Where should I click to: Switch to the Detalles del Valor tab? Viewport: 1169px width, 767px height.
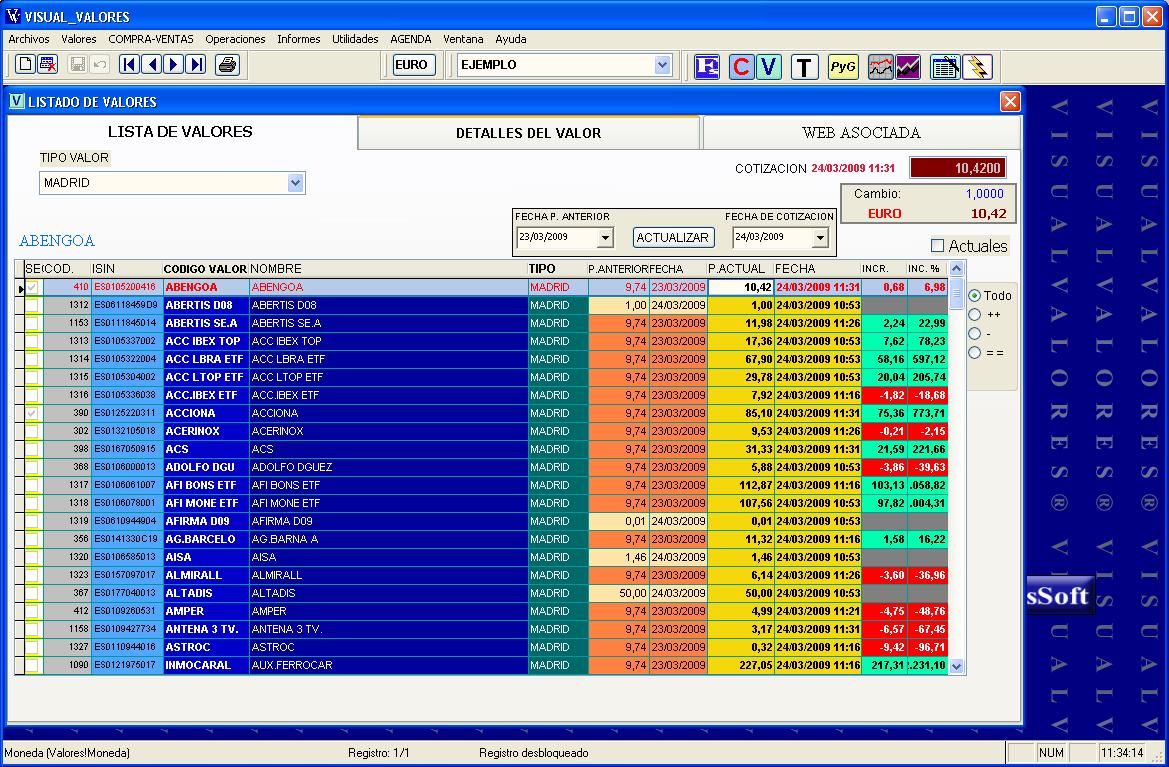coord(529,133)
